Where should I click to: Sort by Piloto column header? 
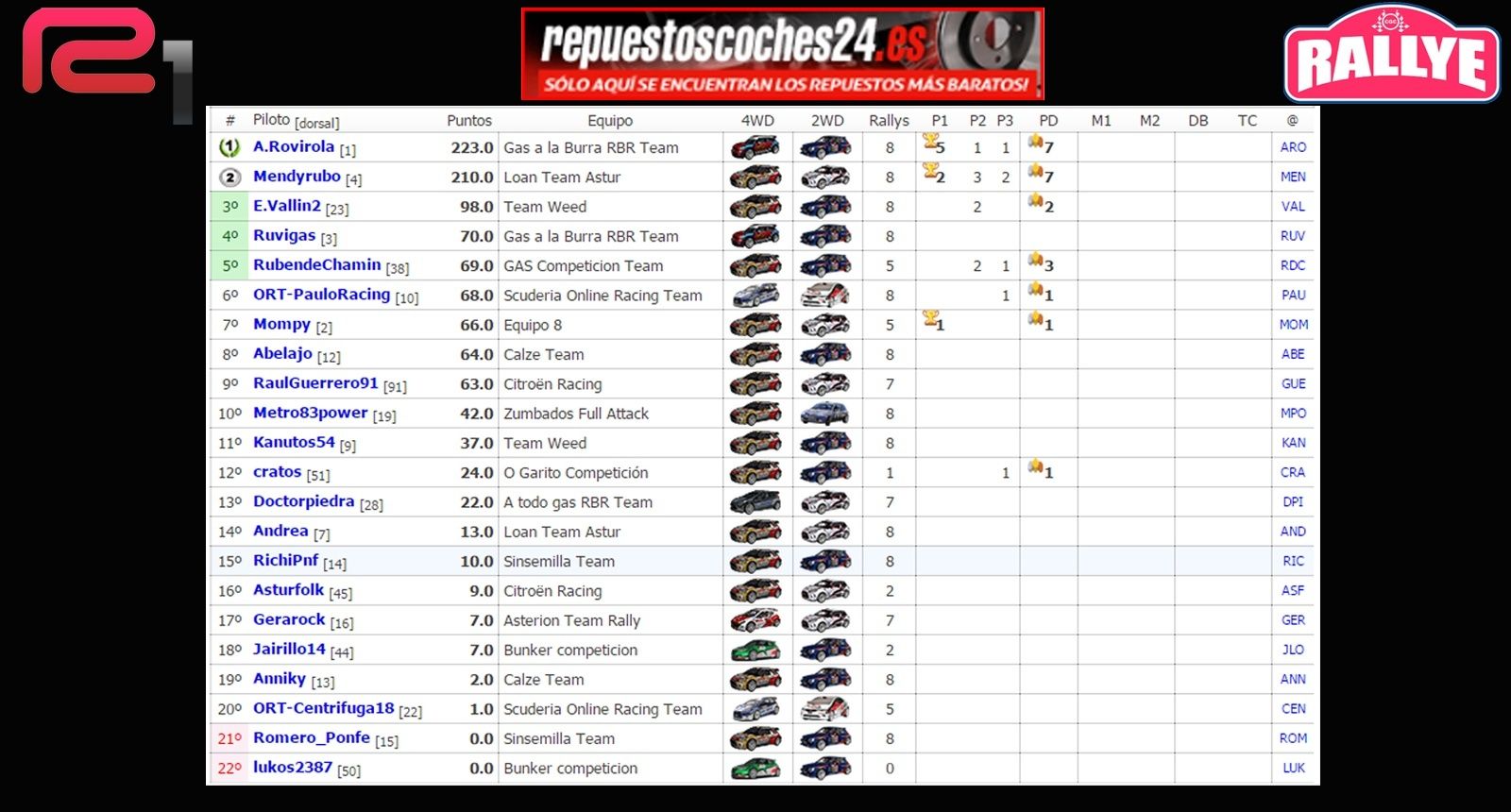(x=271, y=119)
